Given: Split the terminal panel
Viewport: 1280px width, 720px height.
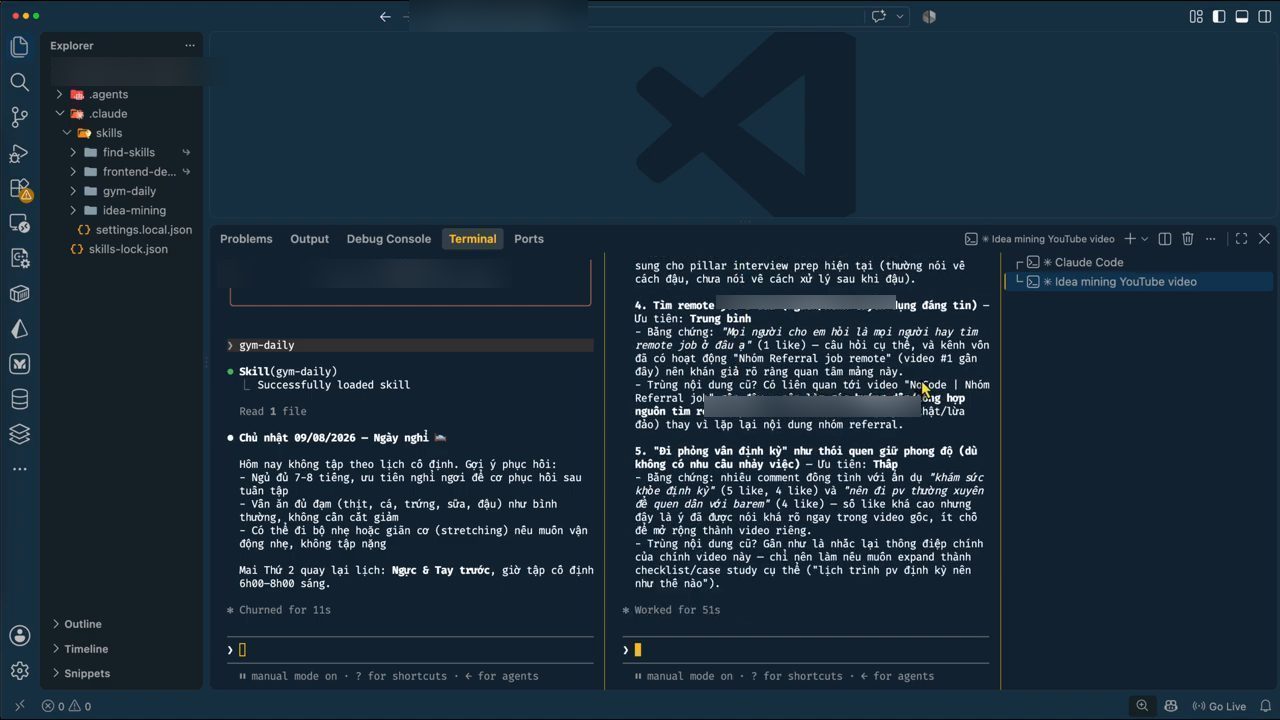Looking at the screenshot, I should click(x=1165, y=239).
